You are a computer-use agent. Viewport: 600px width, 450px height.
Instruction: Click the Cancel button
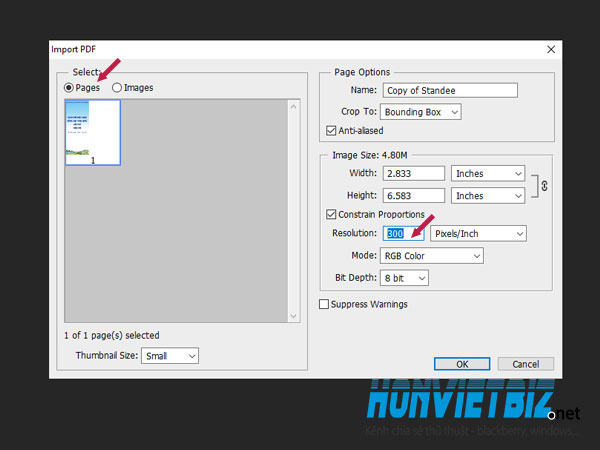click(526, 364)
